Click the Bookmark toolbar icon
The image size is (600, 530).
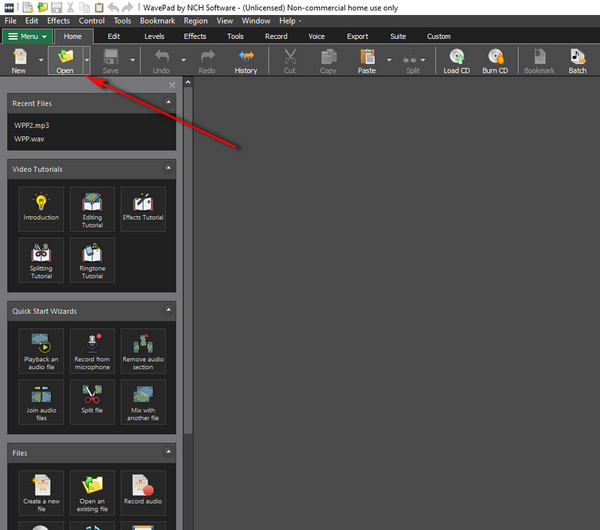coord(539,60)
